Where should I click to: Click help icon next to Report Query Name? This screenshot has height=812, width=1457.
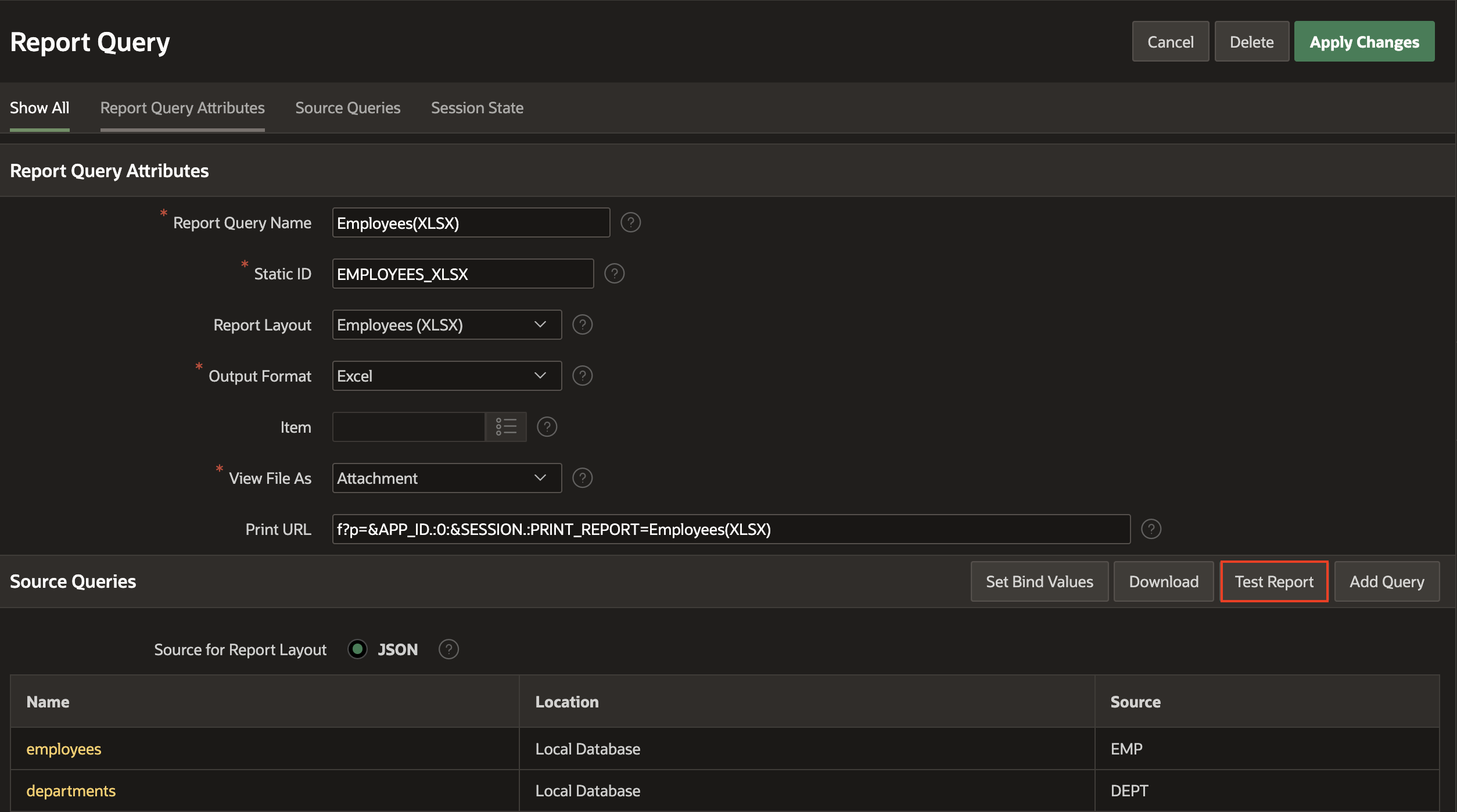point(630,222)
